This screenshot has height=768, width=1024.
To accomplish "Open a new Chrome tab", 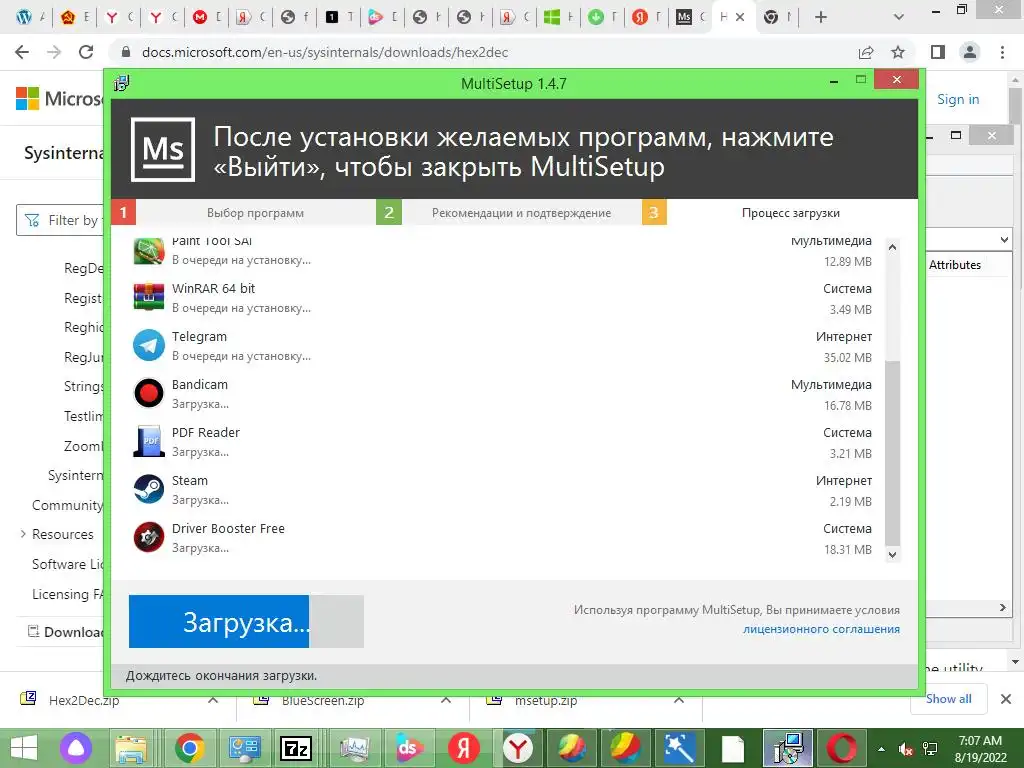I will 821,17.
